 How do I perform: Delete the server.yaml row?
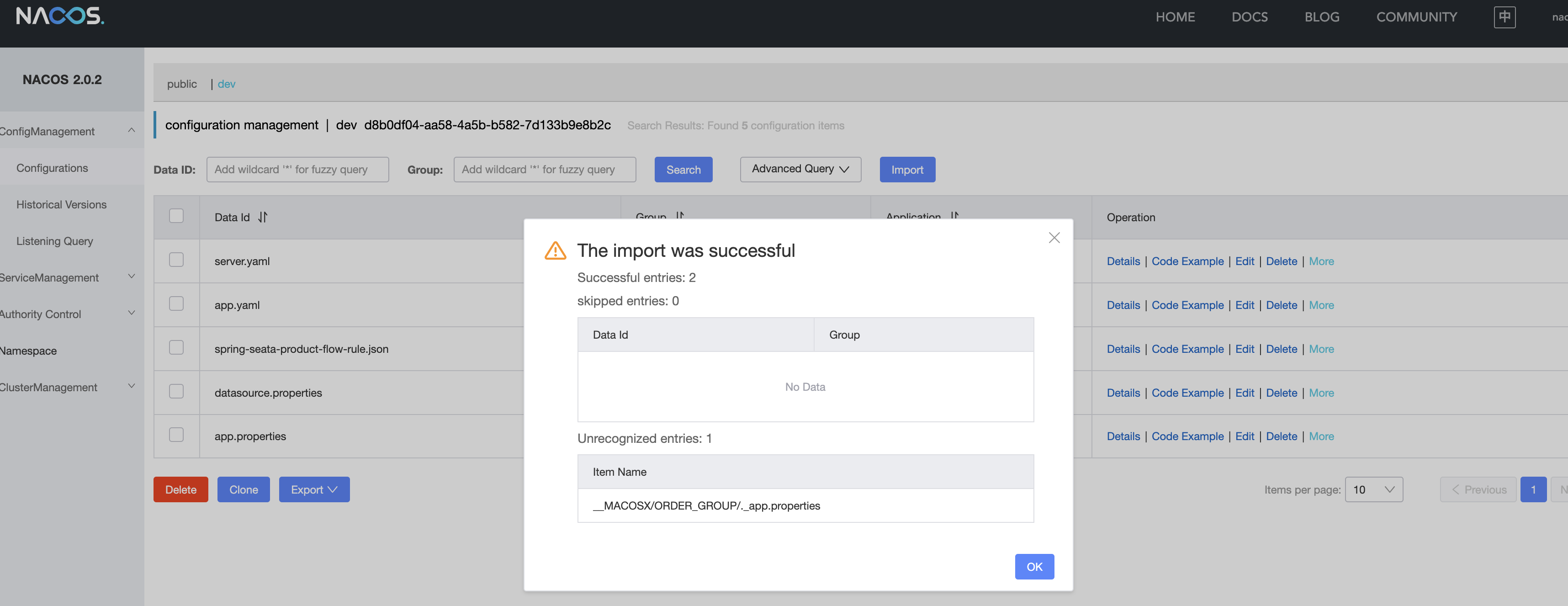point(1281,261)
